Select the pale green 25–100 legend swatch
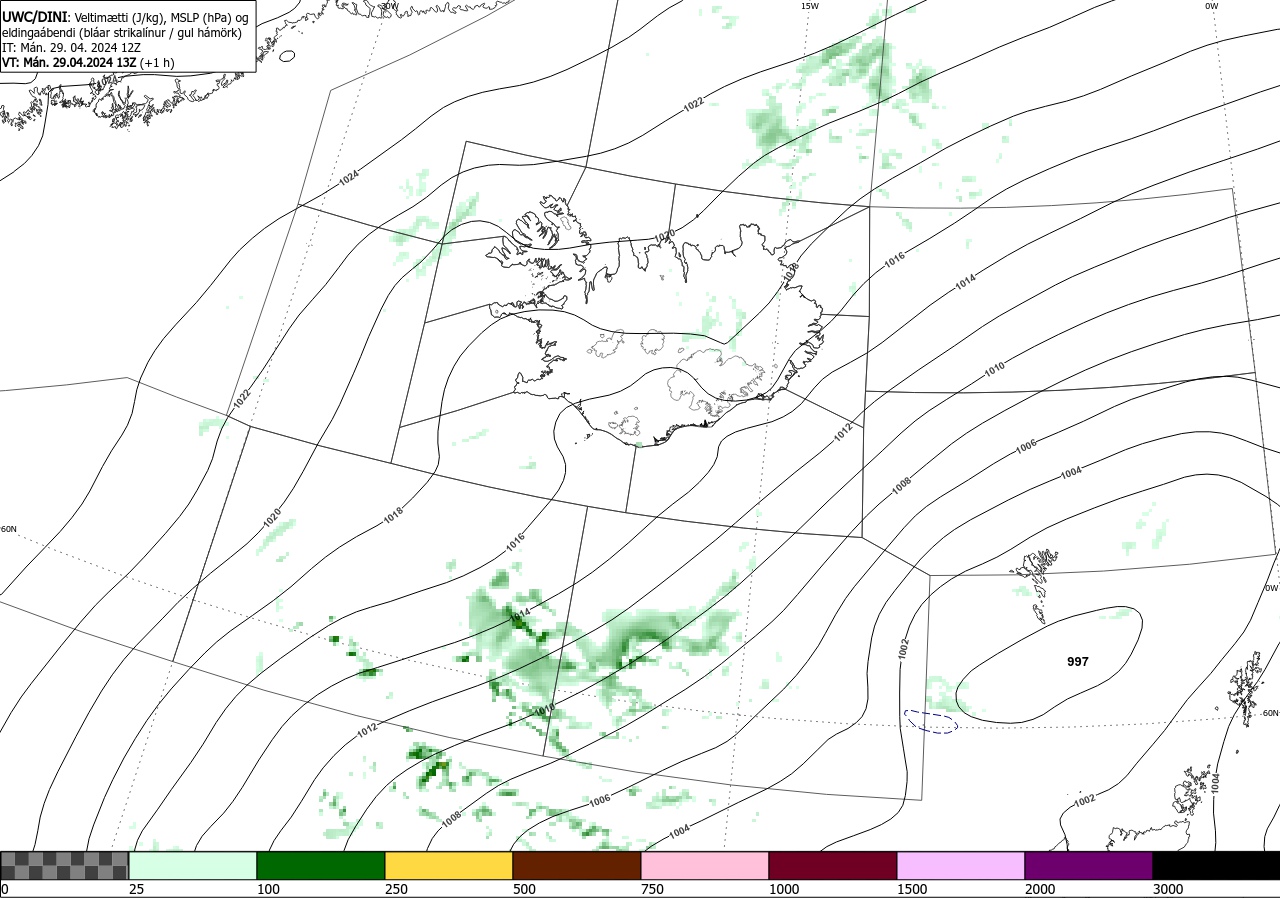This screenshot has width=1280, height=898. click(193, 865)
